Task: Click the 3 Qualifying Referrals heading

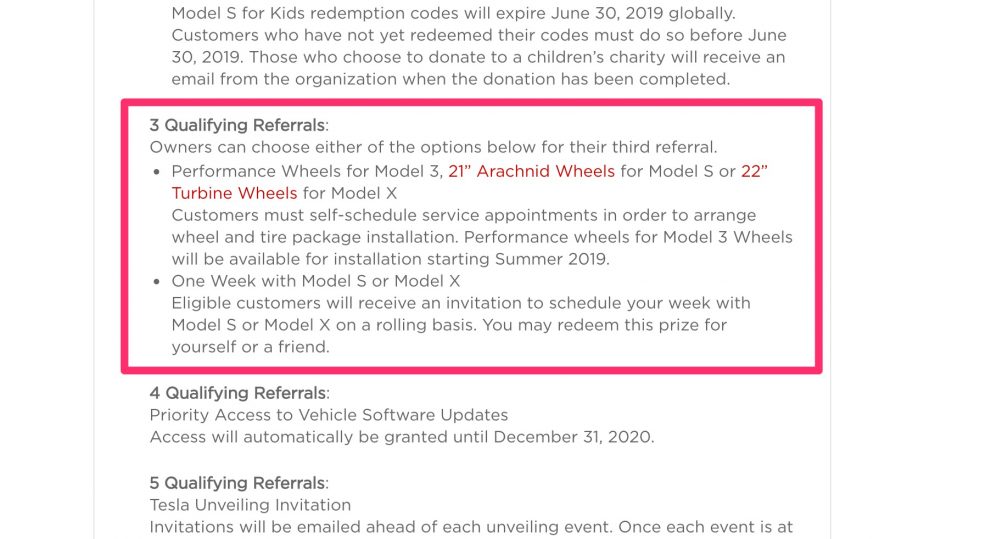Action: pyautogui.click(x=239, y=125)
